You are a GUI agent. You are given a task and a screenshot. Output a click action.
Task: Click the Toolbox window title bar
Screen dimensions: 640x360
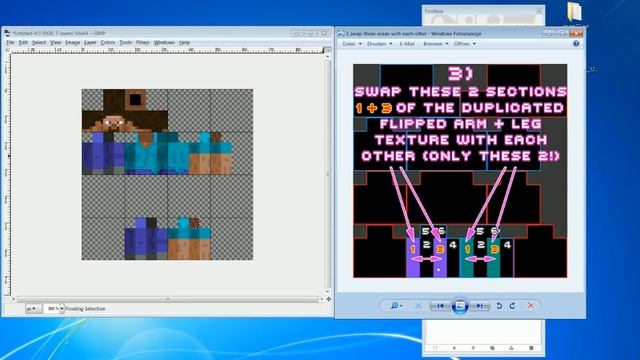tap(483, 11)
